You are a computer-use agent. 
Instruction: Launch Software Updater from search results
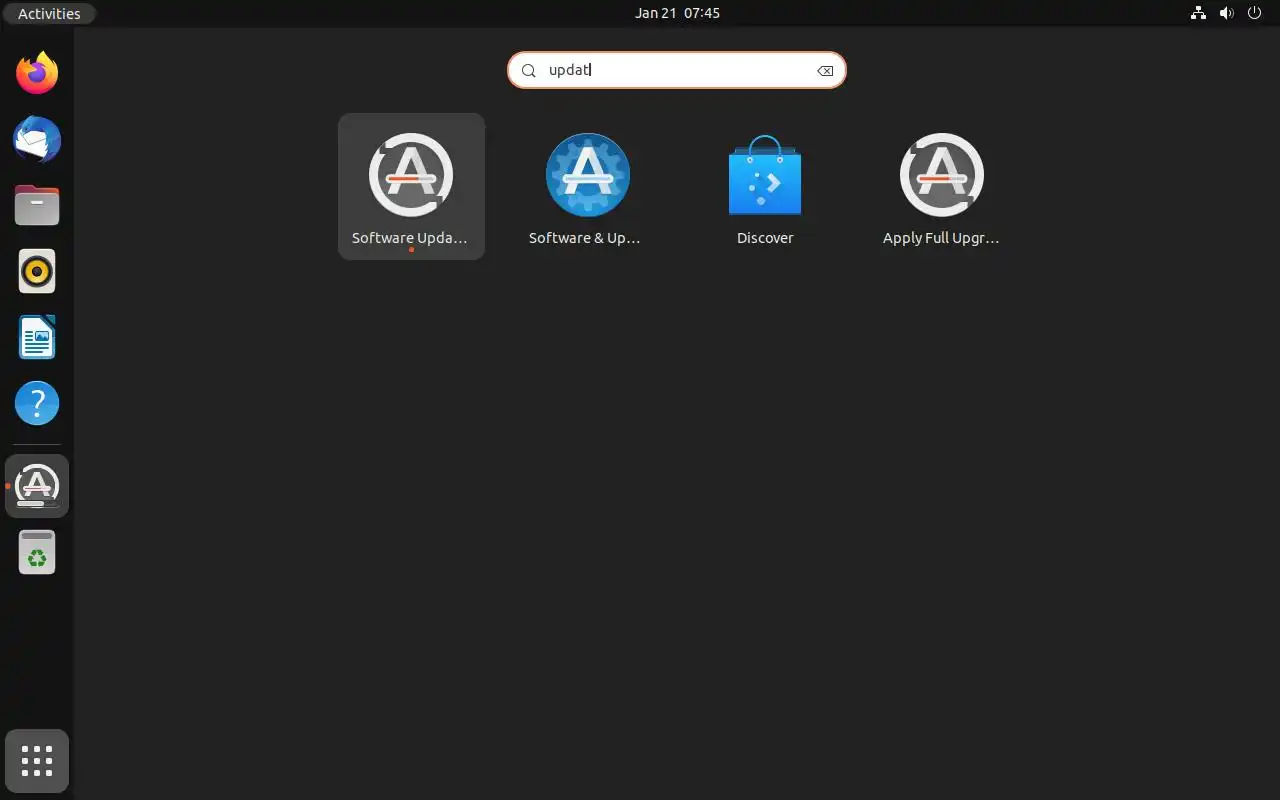(x=411, y=187)
